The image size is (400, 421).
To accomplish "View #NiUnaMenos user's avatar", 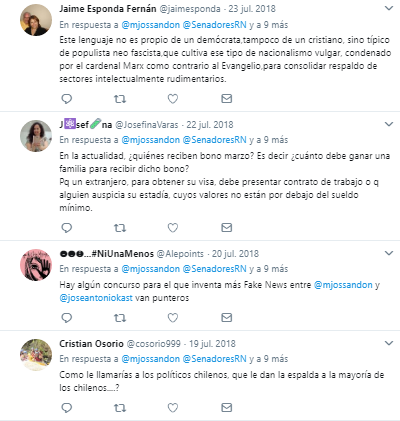I will (36, 265).
